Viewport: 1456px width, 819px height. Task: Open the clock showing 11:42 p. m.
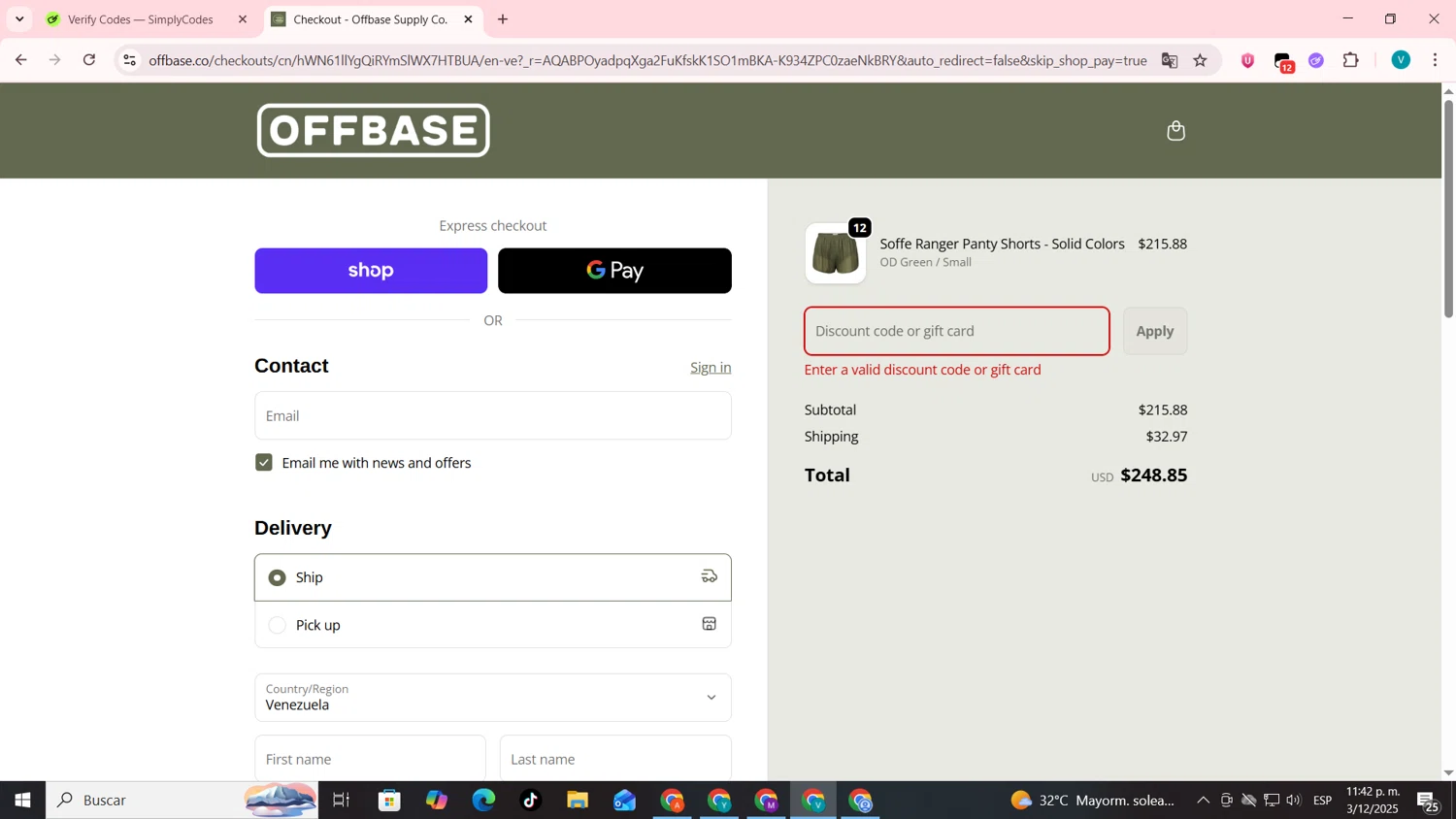(x=1373, y=801)
